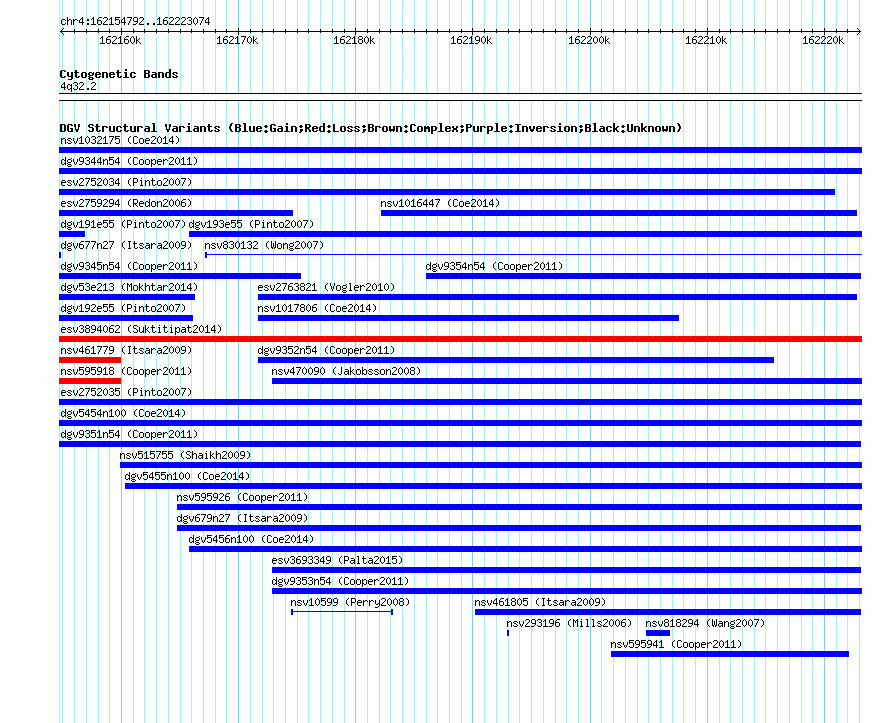Click the 162180k ruler tick label
The image size is (890, 723).
click(x=354, y=40)
